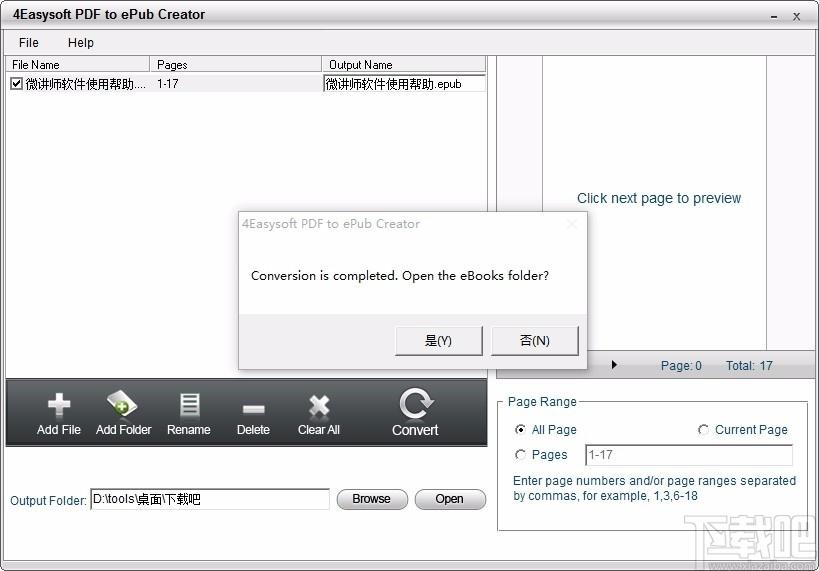This screenshot has width=819, height=571.
Task: Click the Add Folder icon
Action: [122, 403]
